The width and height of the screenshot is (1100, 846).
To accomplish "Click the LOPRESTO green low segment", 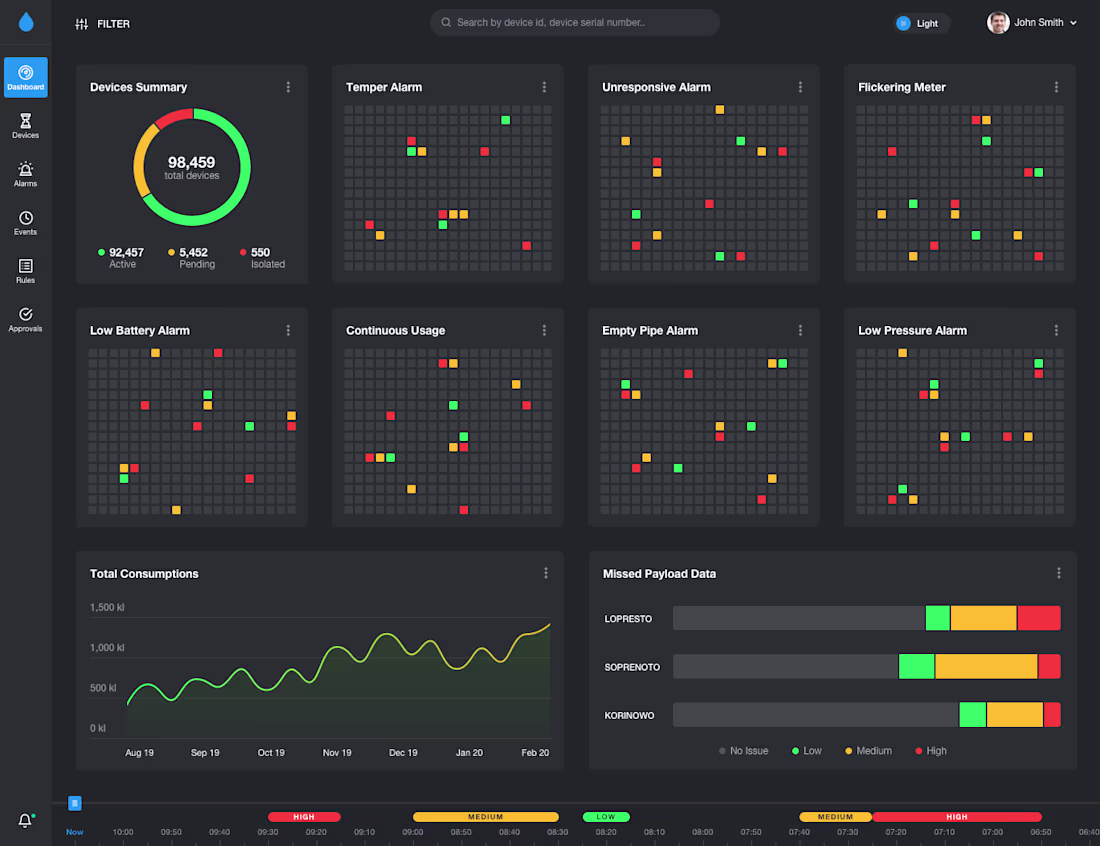I will tap(938, 618).
